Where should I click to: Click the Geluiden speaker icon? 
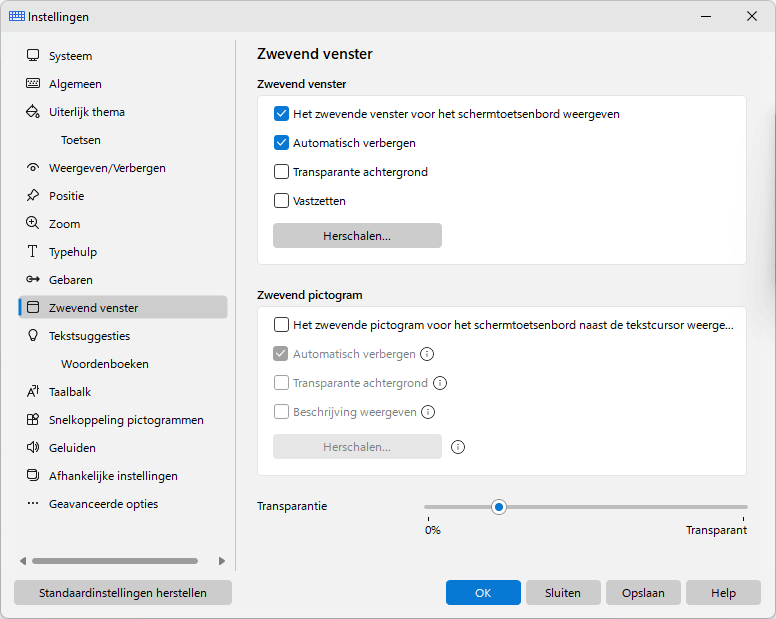[x=33, y=447]
